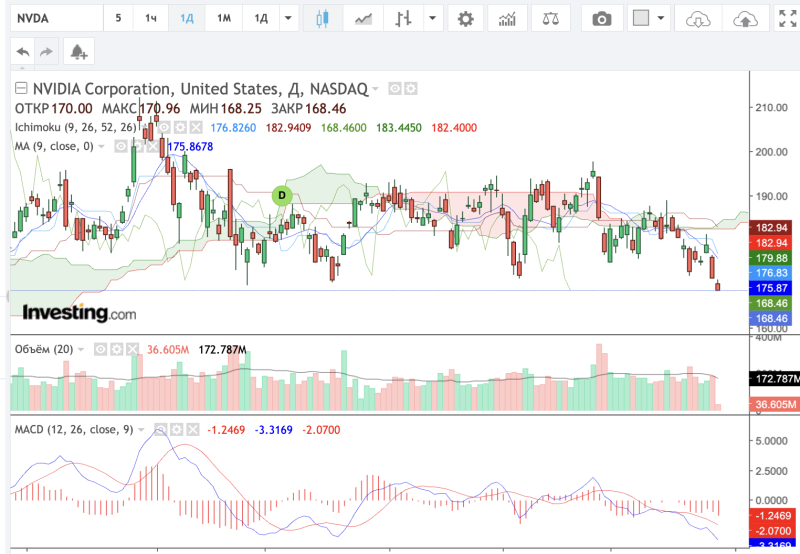The height and width of the screenshot is (554, 800).
Task: Click the cloud upload save-chart icon
Action: tap(745, 19)
